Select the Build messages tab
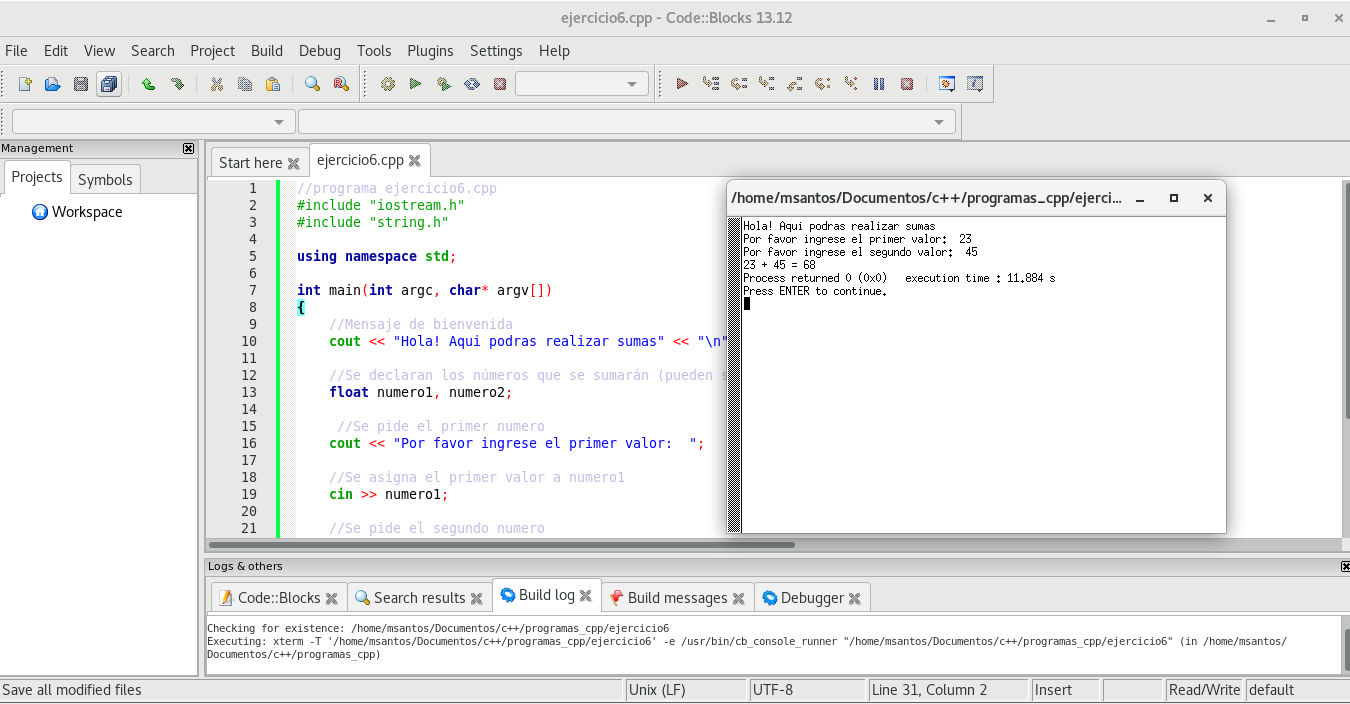This screenshot has height=704, width=1350. (x=677, y=598)
